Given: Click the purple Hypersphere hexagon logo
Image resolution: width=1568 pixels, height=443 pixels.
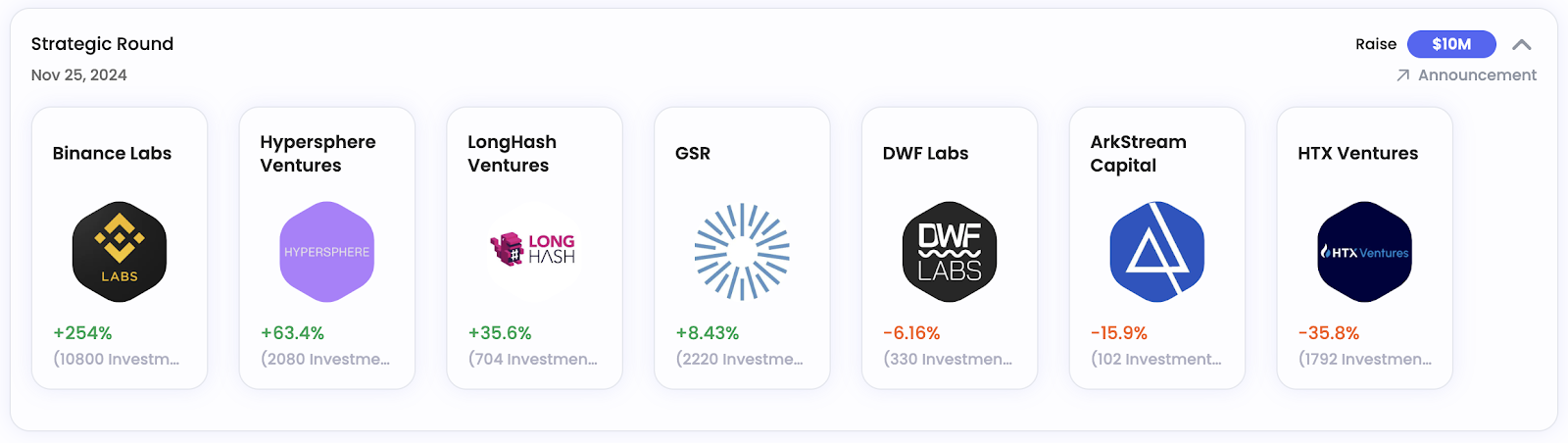Looking at the screenshot, I should pos(326,252).
